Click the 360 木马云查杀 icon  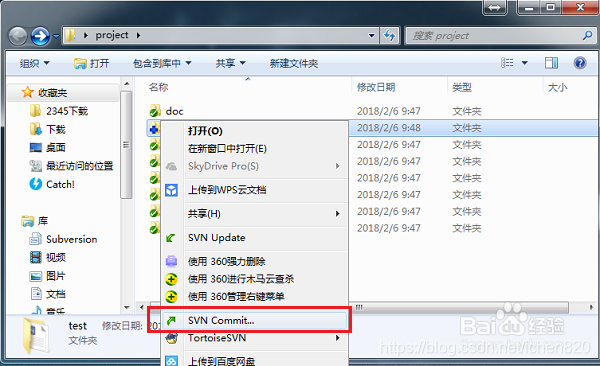(x=171, y=279)
